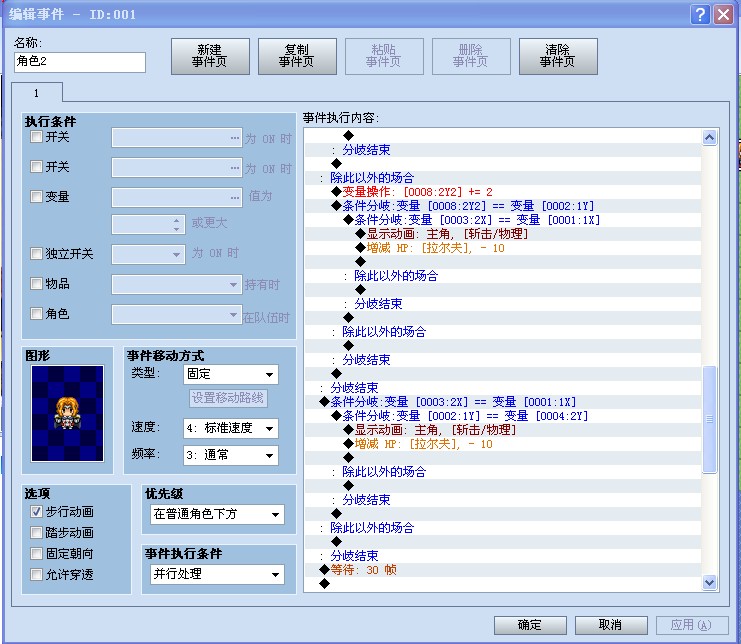The width and height of the screenshot is (741, 644).
Task: Enable the second 开关 condition checkbox
Action: pos(36,167)
